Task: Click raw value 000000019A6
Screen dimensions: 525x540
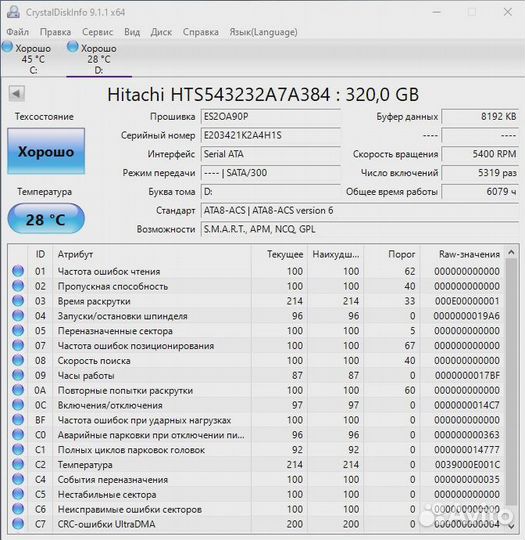Action: 466,315
